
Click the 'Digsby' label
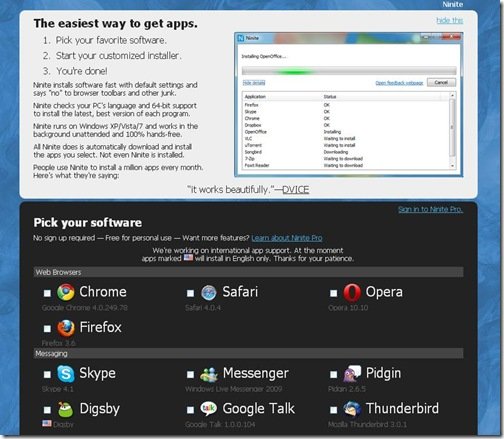[100, 409]
